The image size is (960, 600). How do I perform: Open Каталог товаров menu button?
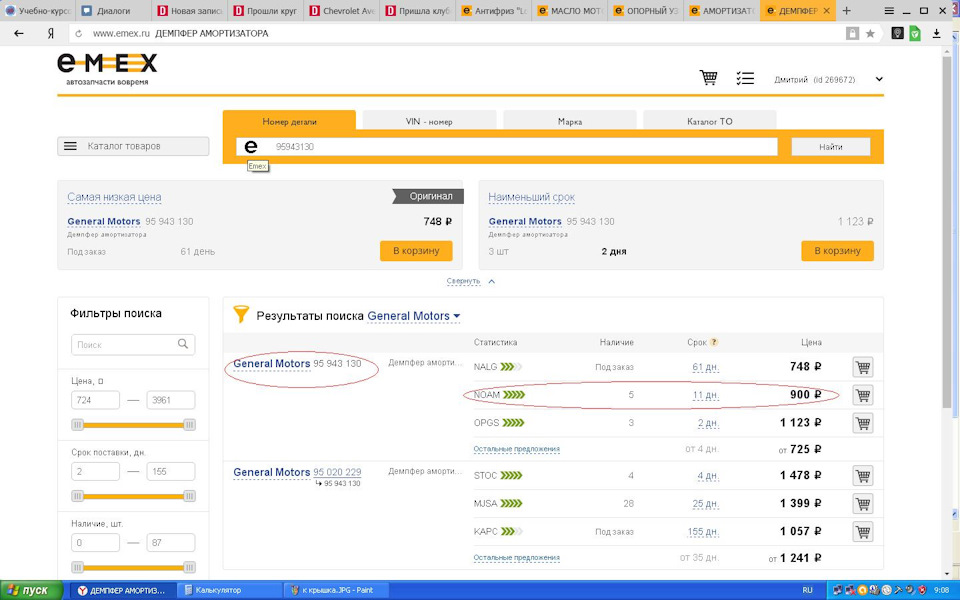[x=133, y=146]
